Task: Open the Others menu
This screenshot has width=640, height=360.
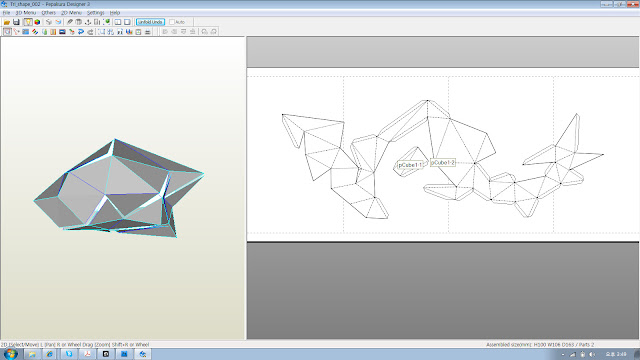Action: click(48, 13)
